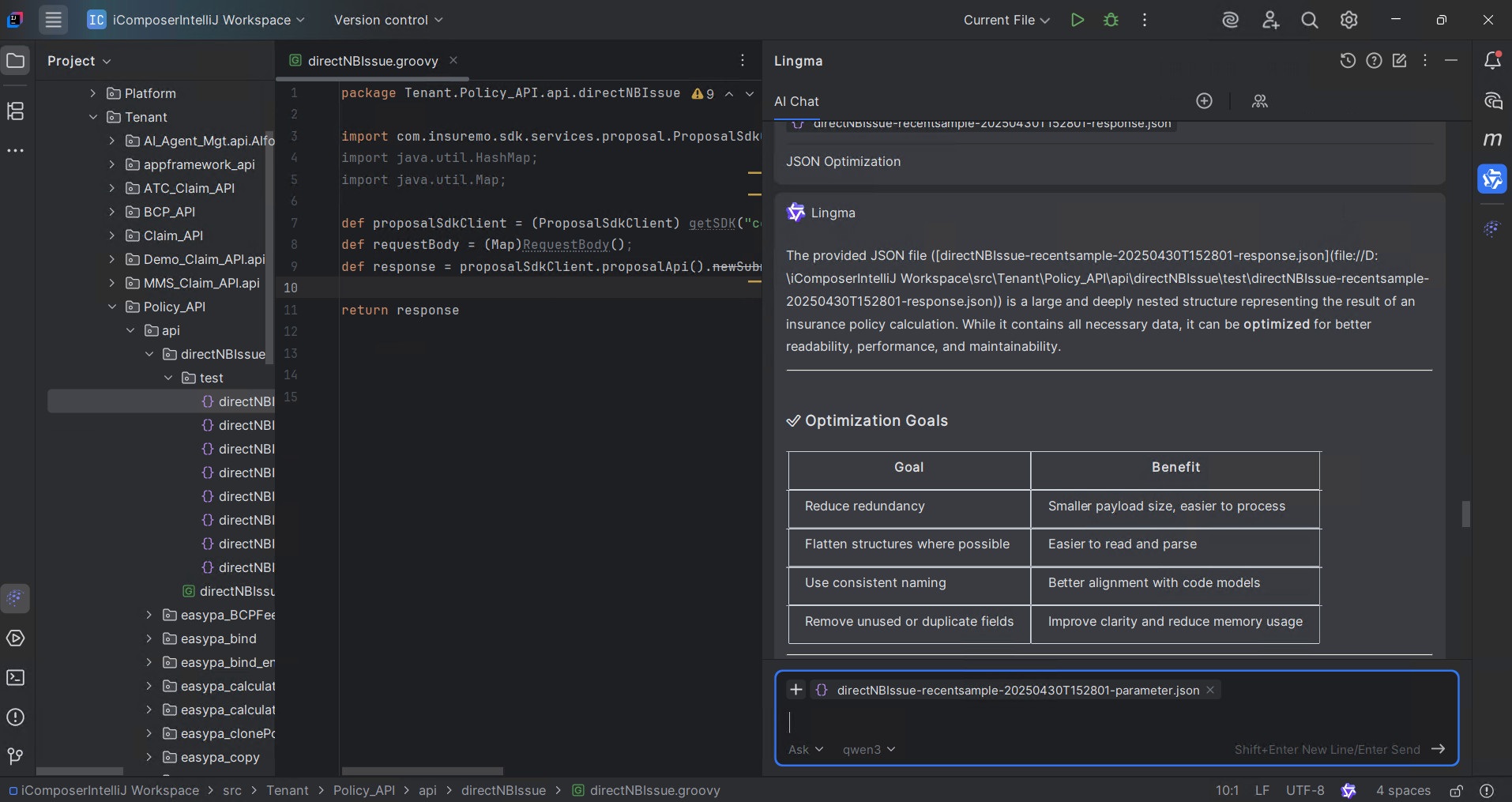Screen dimensions: 1512x802
Task: Open Search Everywhere magnifier
Action: coord(1310,20)
